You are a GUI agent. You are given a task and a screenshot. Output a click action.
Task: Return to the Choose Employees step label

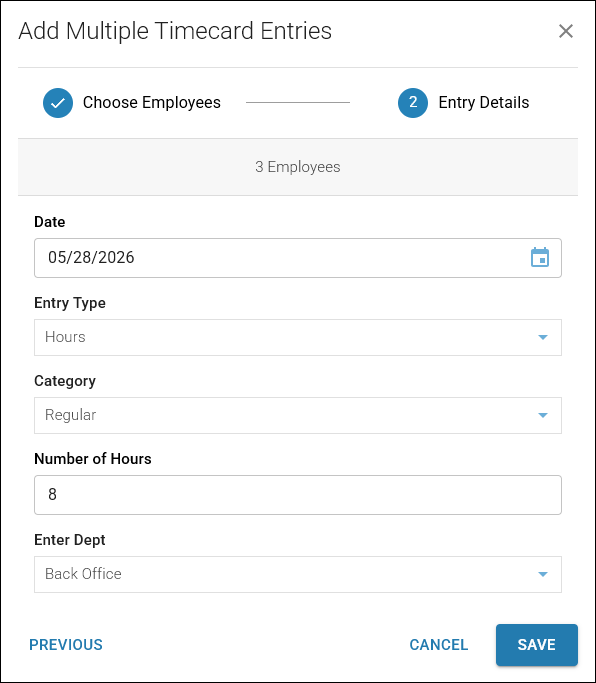click(152, 103)
